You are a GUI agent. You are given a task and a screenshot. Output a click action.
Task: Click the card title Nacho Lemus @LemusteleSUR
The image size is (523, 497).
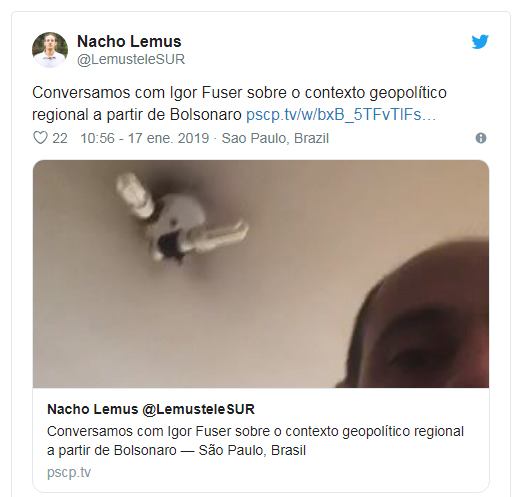click(x=151, y=409)
